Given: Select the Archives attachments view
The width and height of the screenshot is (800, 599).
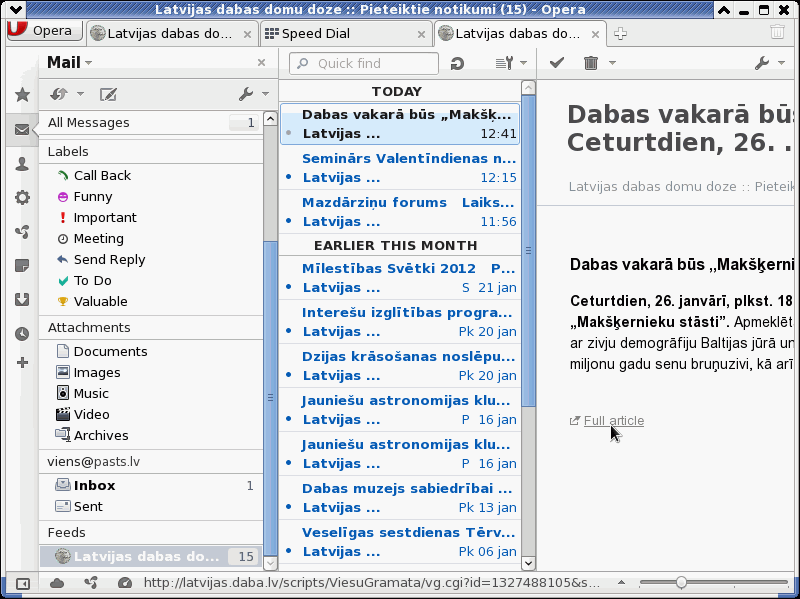Looking at the screenshot, I should point(101,435).
